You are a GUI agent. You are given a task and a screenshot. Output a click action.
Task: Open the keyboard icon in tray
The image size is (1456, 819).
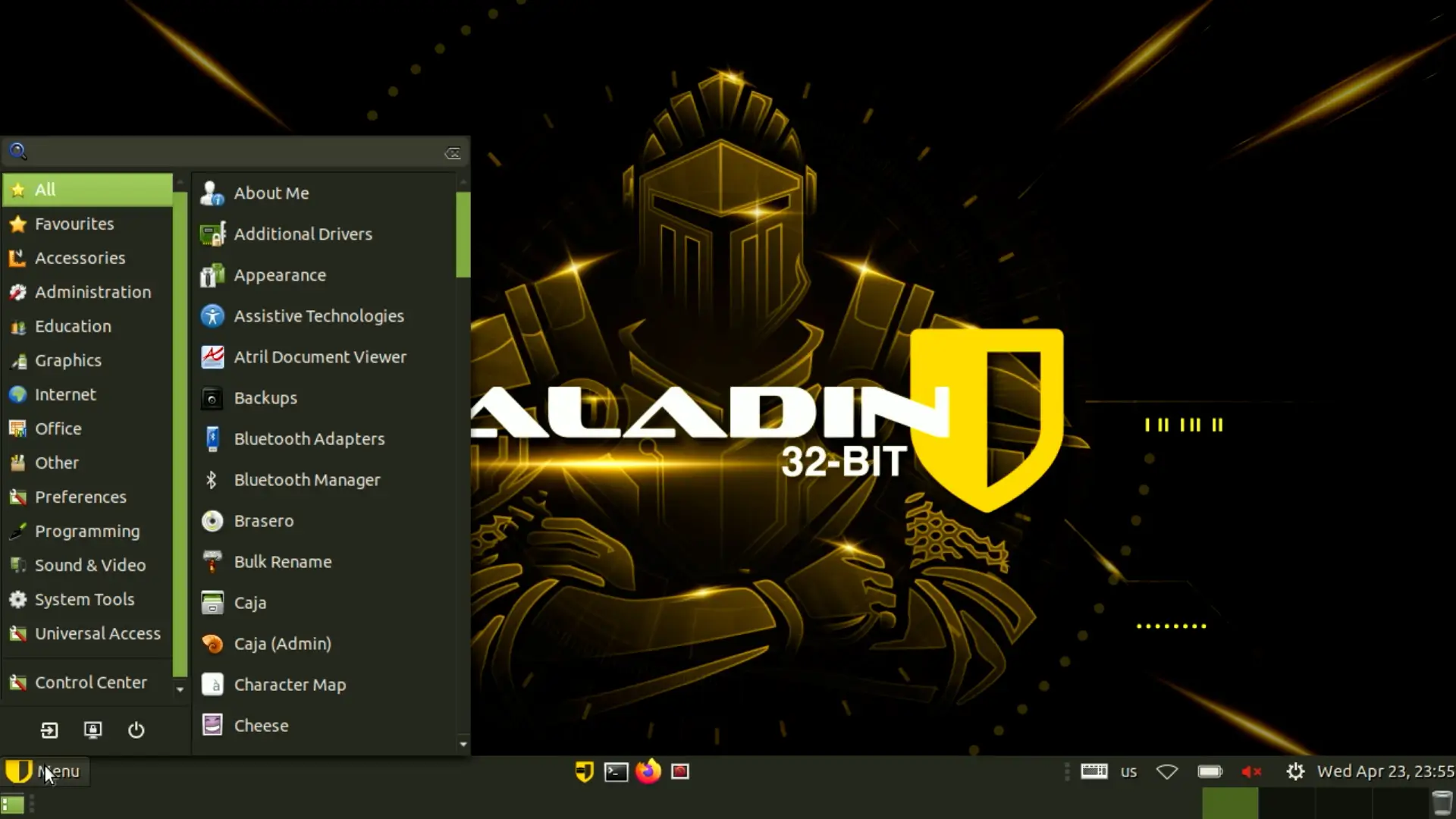1094,771
